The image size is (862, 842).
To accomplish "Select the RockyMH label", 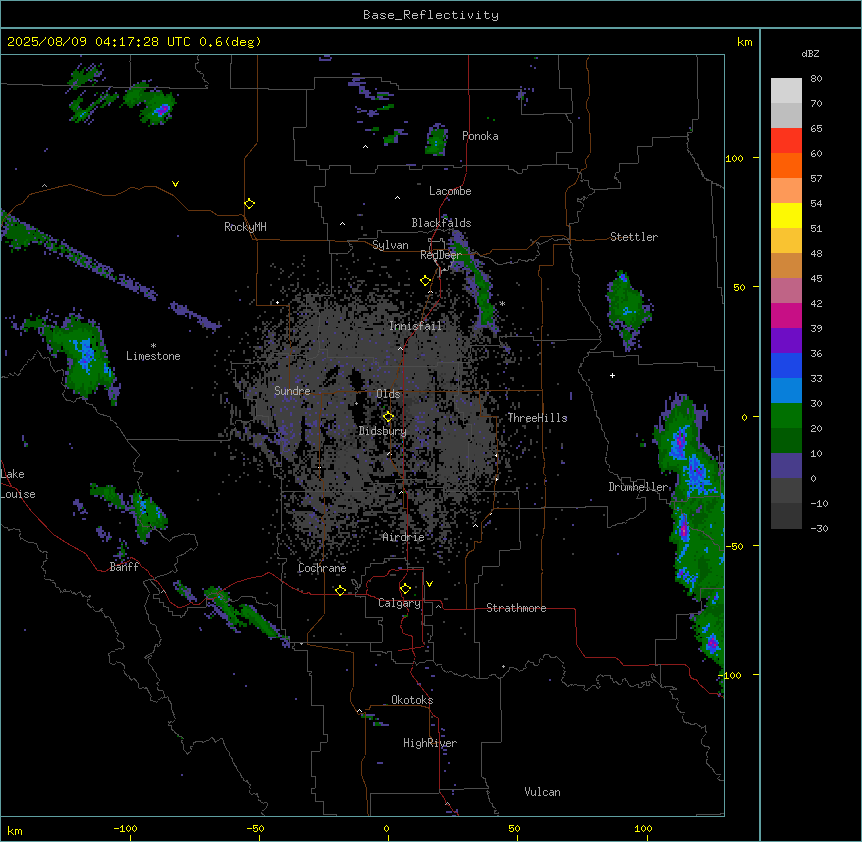I will 245,227.
